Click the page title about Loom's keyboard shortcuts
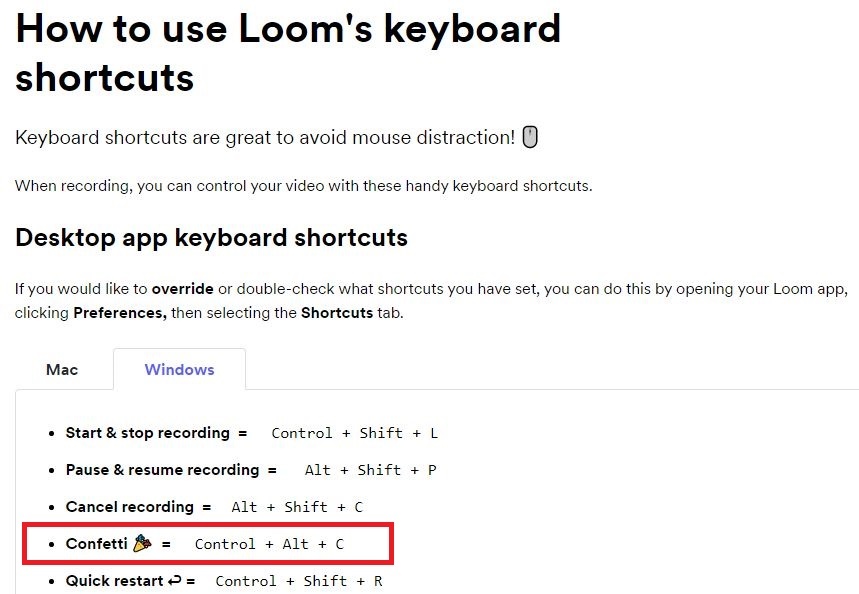This screenshot has height=594, width=859. (x=288, y=53)
